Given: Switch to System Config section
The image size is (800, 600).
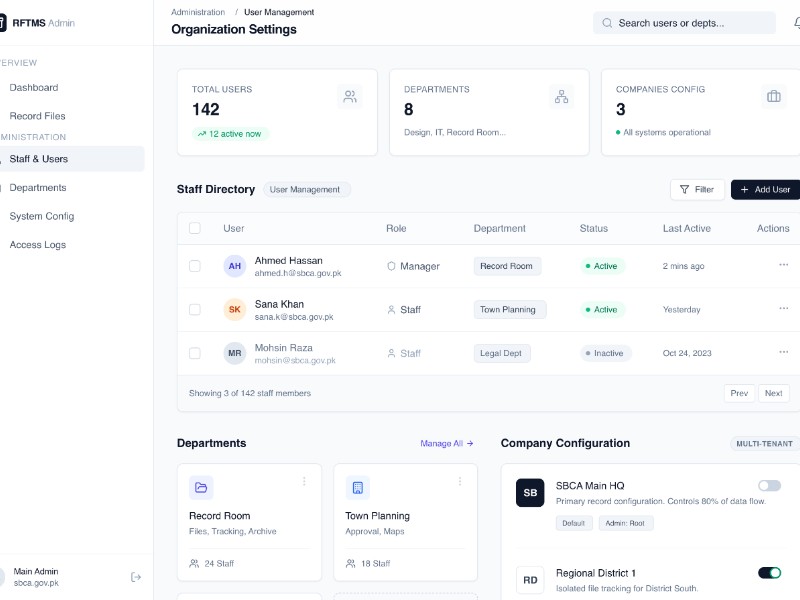Looking at the screenshot, I should [41, 216].
